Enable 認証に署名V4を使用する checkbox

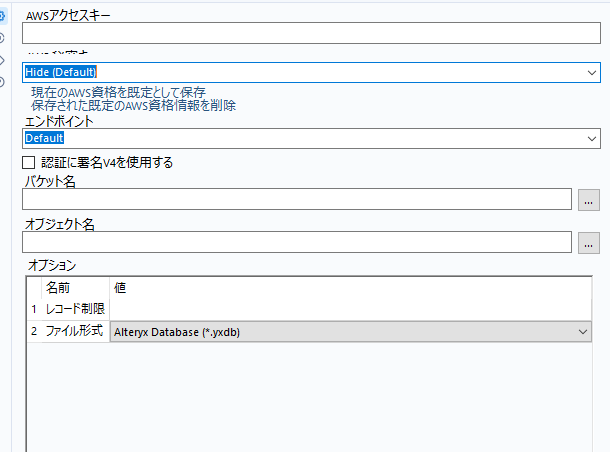click(x=28, y=163)
